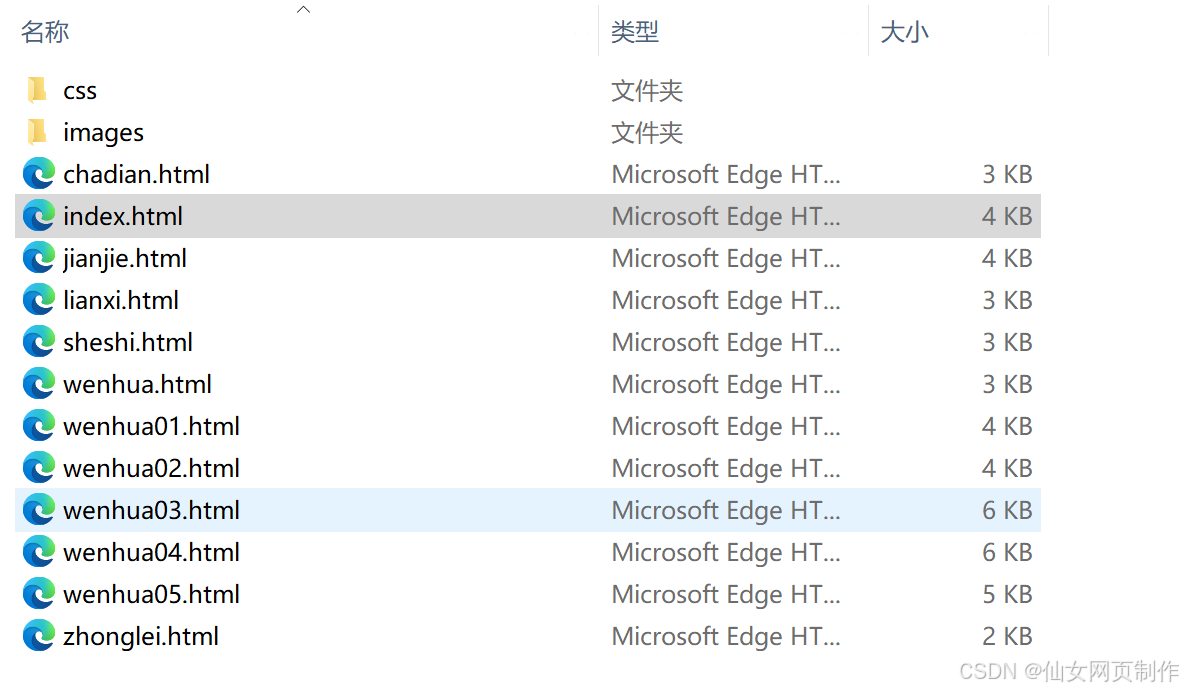Click the Edge icon beside zhonglei.html
1183x691 pixels.
[38, 635]
